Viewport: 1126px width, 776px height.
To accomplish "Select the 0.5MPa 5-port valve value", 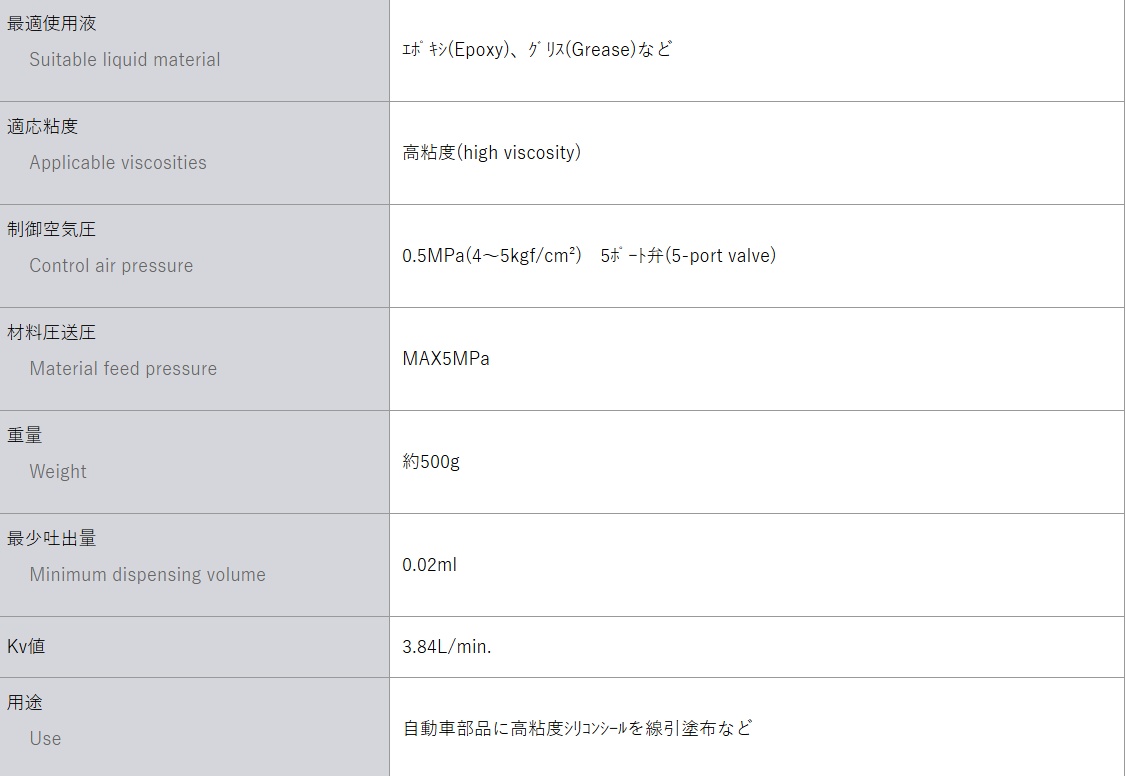I will click(x=589, y=256).
